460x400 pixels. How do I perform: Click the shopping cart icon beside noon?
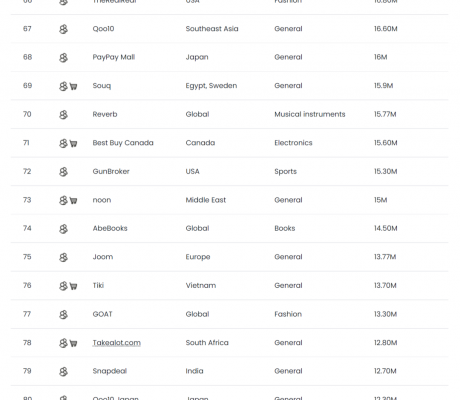coord(73,201)
